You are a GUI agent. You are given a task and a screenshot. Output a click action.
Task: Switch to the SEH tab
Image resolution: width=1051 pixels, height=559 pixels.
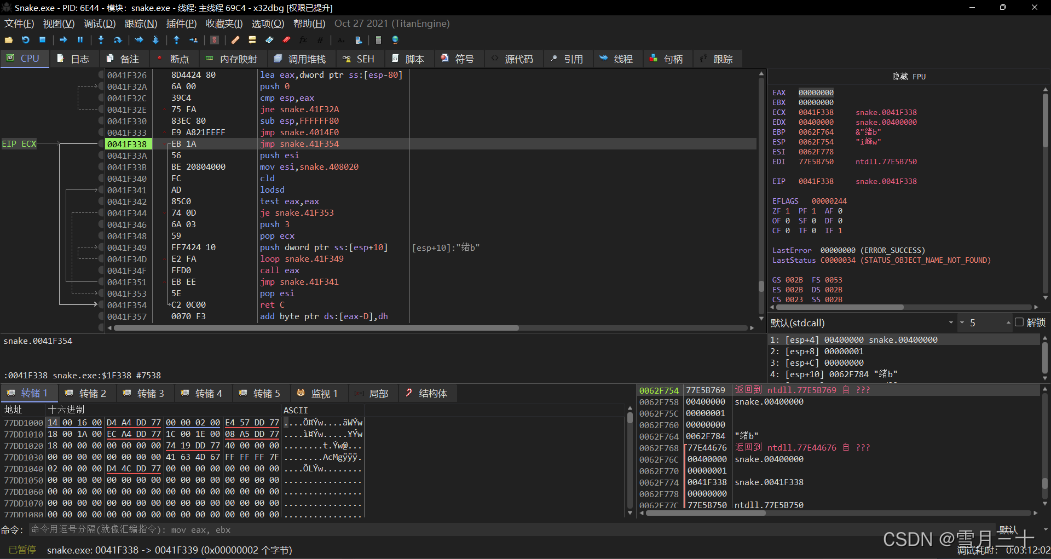click(359, 59)
